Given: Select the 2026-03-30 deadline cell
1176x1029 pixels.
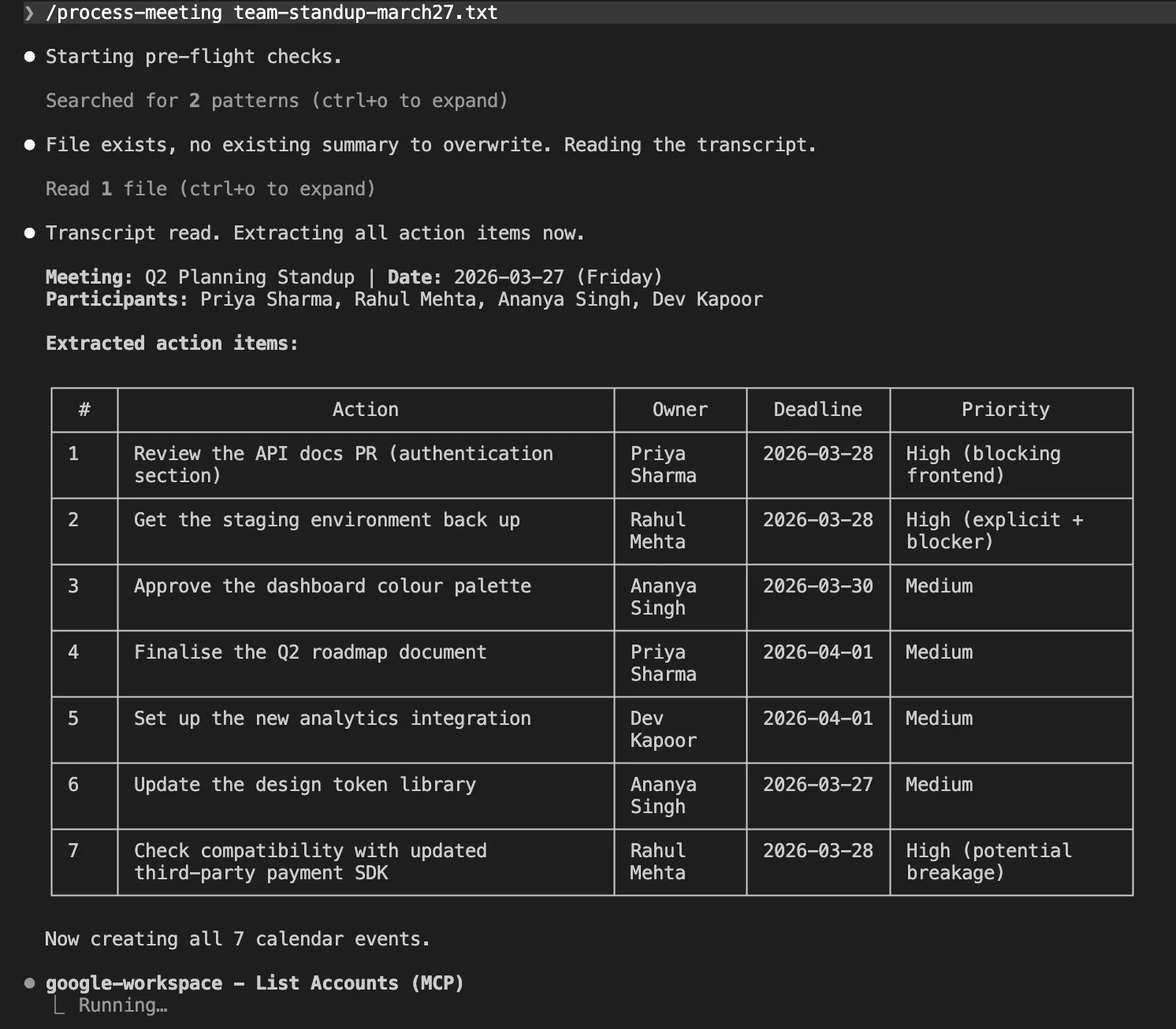Looking at the screenshot, I should click(817, 585).
